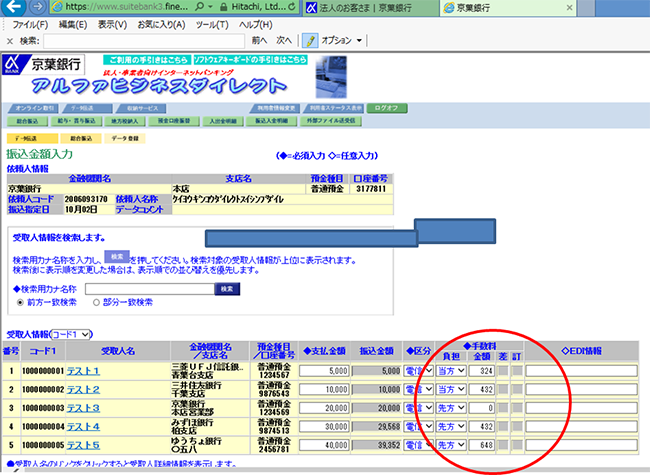The width and height of the screenshot is (650, 475).
Task: Select the 部分一致検索 radio button
Action: [96, 303]
